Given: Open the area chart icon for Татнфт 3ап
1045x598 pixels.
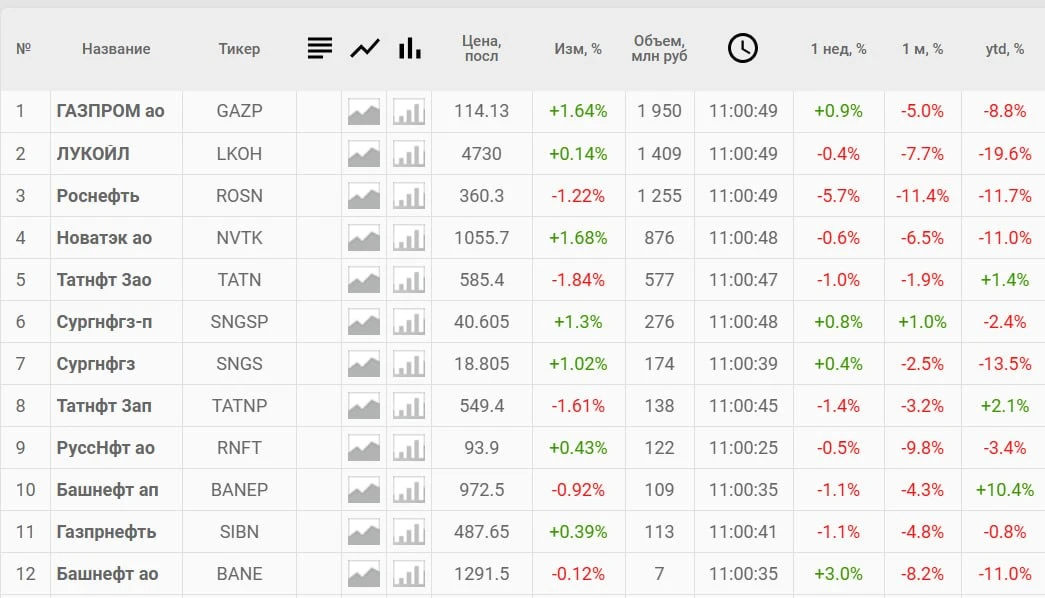Looking at the screenshot, I should 364,406.
